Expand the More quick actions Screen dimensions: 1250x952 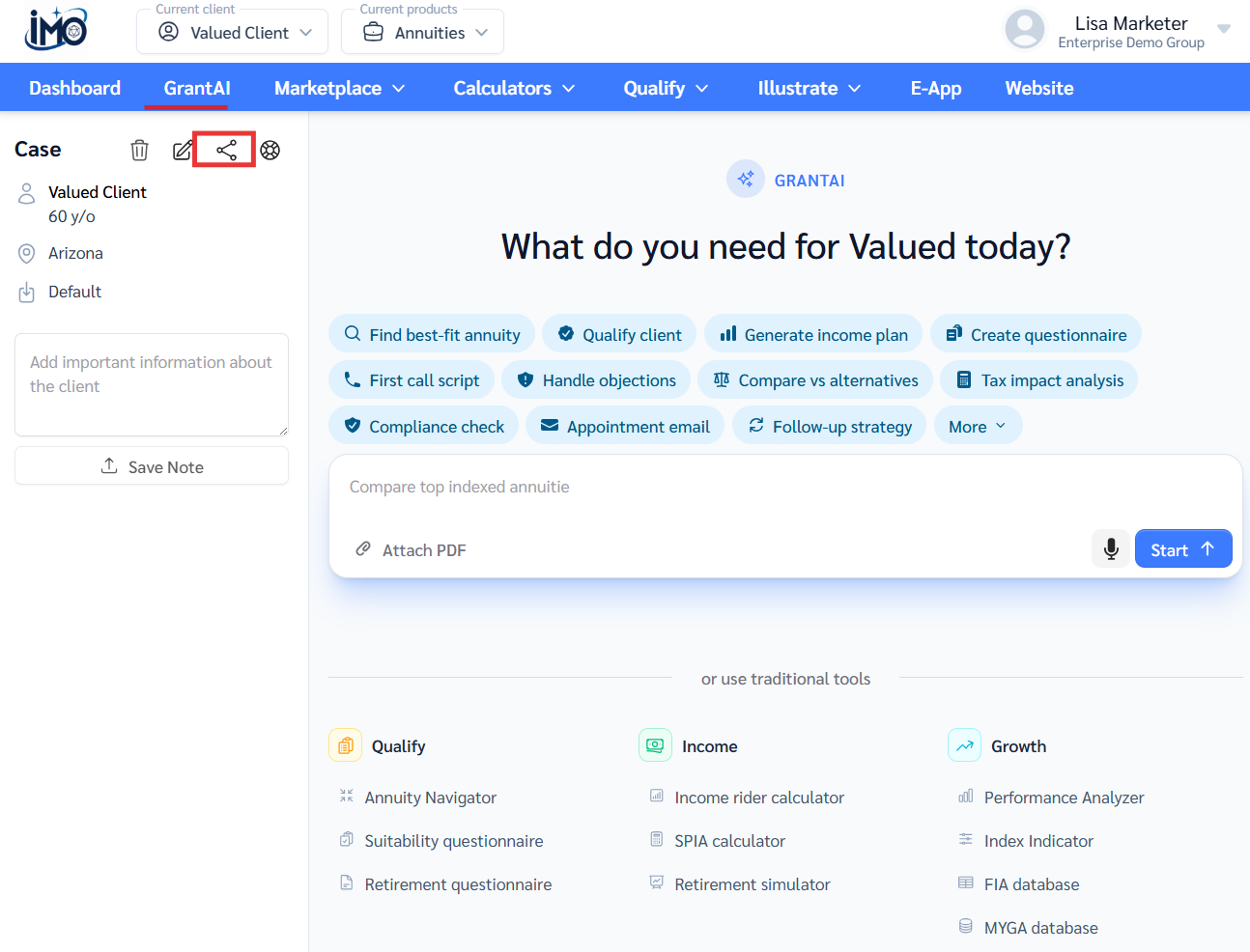(978, 426)
